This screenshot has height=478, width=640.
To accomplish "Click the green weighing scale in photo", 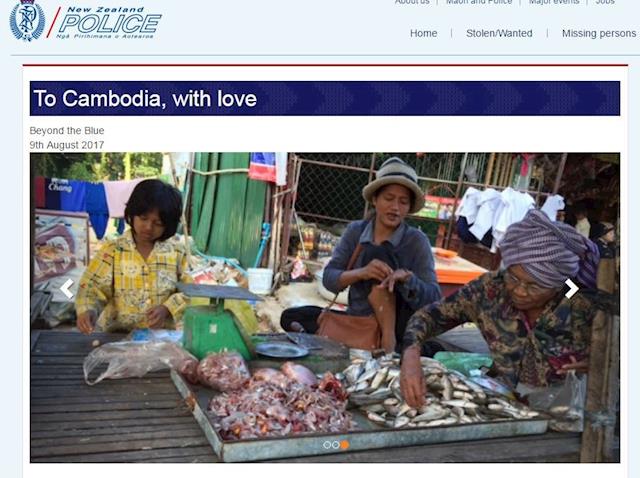I will pyautogui.click(x=218, y=320).
